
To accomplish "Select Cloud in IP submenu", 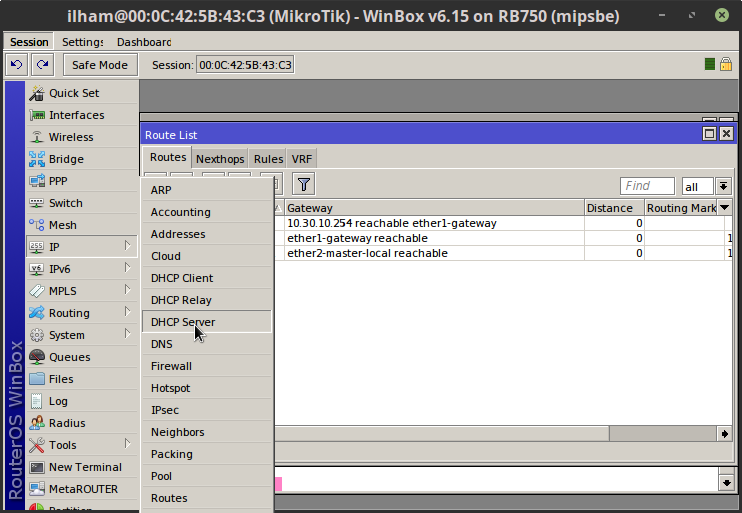I will click(207, 256).
